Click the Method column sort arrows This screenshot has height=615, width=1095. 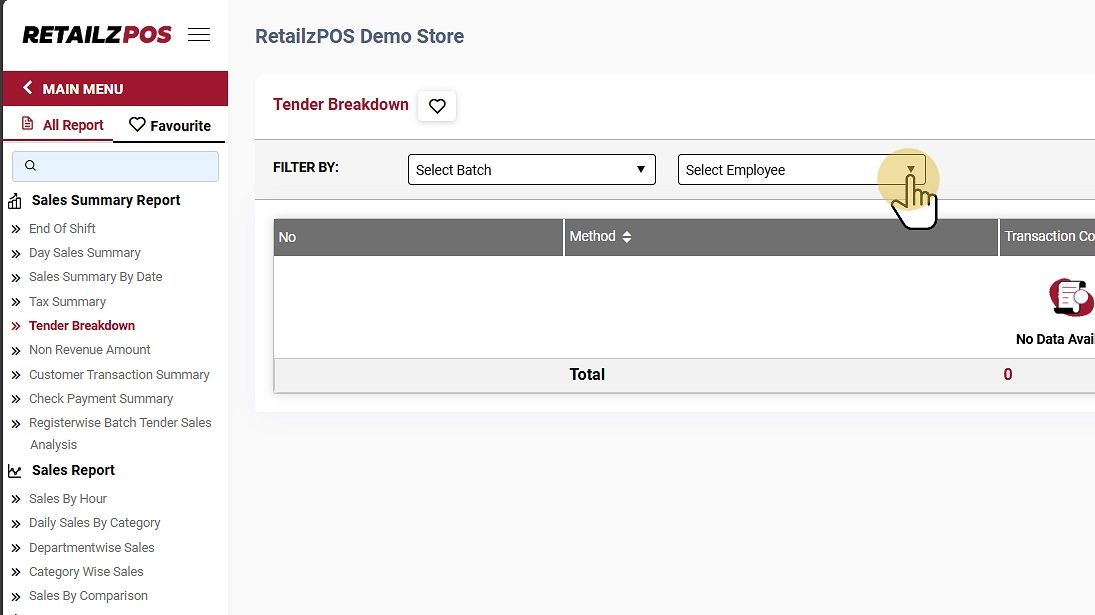coord(627,237)
